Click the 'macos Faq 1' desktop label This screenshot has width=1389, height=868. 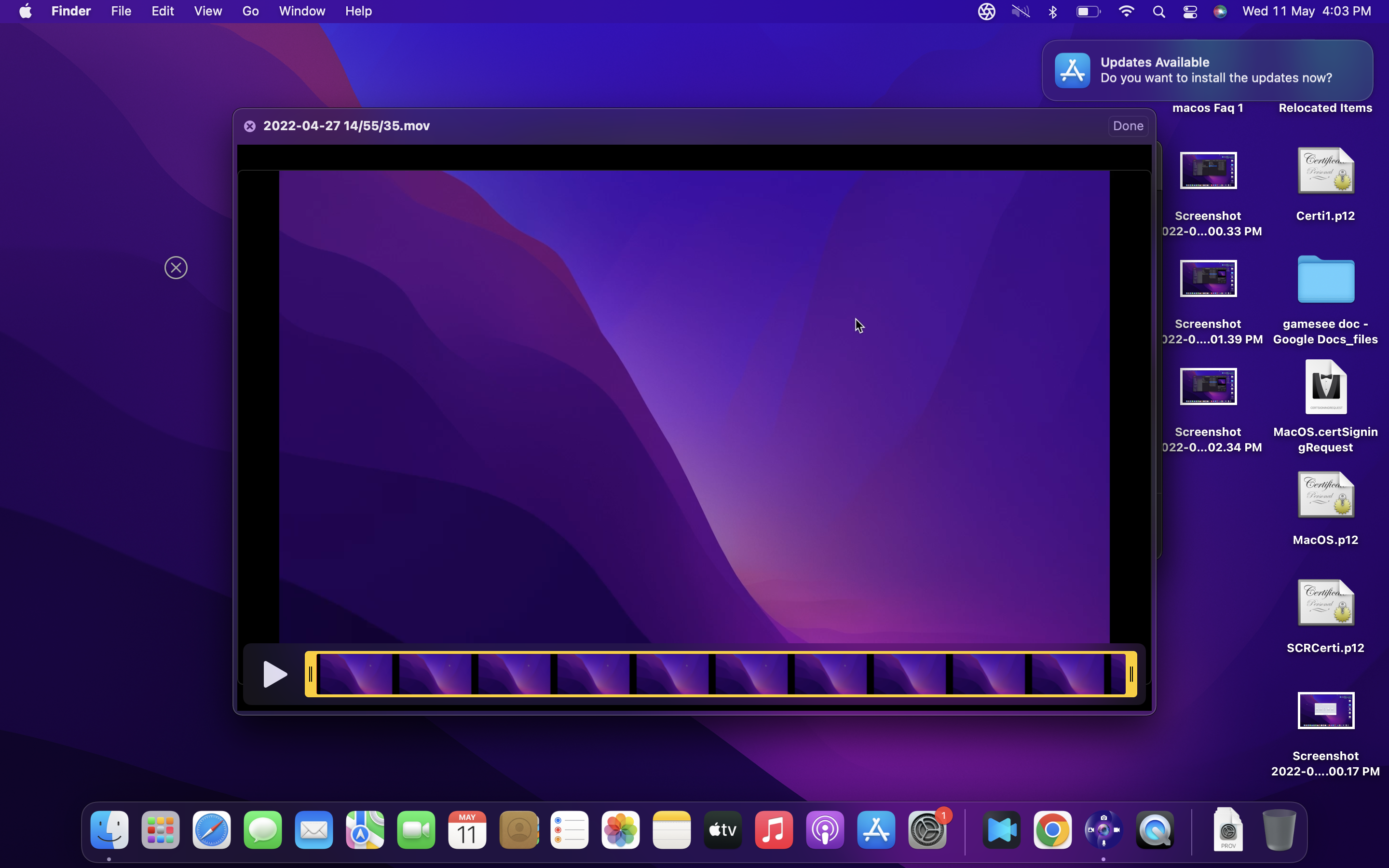1207,108
